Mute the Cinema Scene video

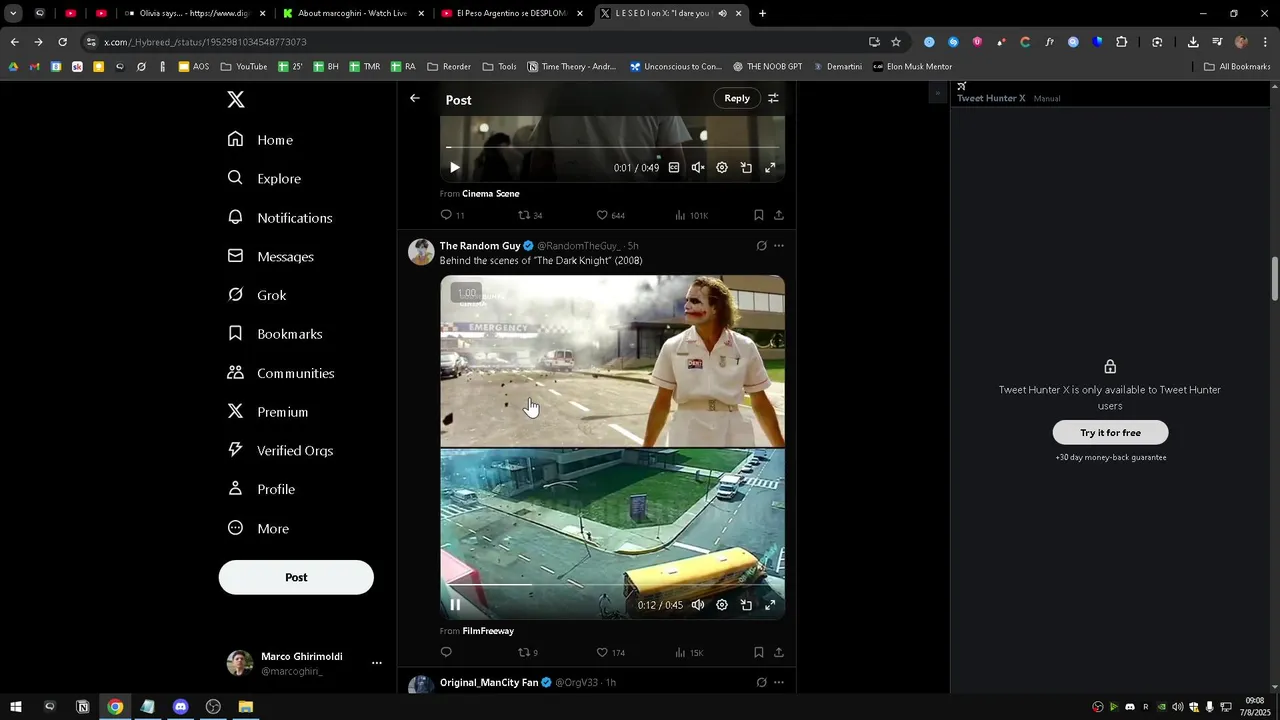click(x=698, y=168)
